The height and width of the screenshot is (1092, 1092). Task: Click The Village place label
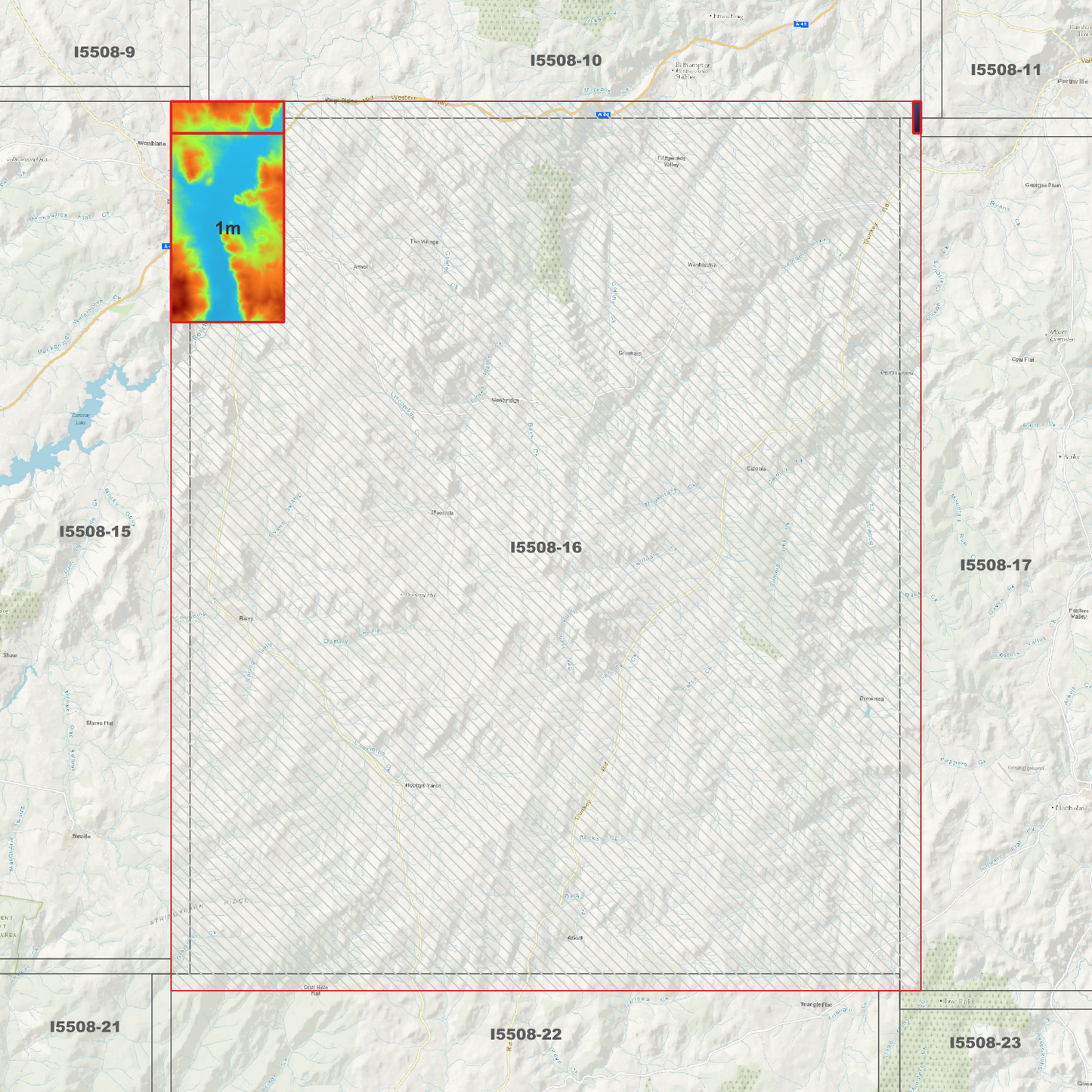(x=424, y=242)
